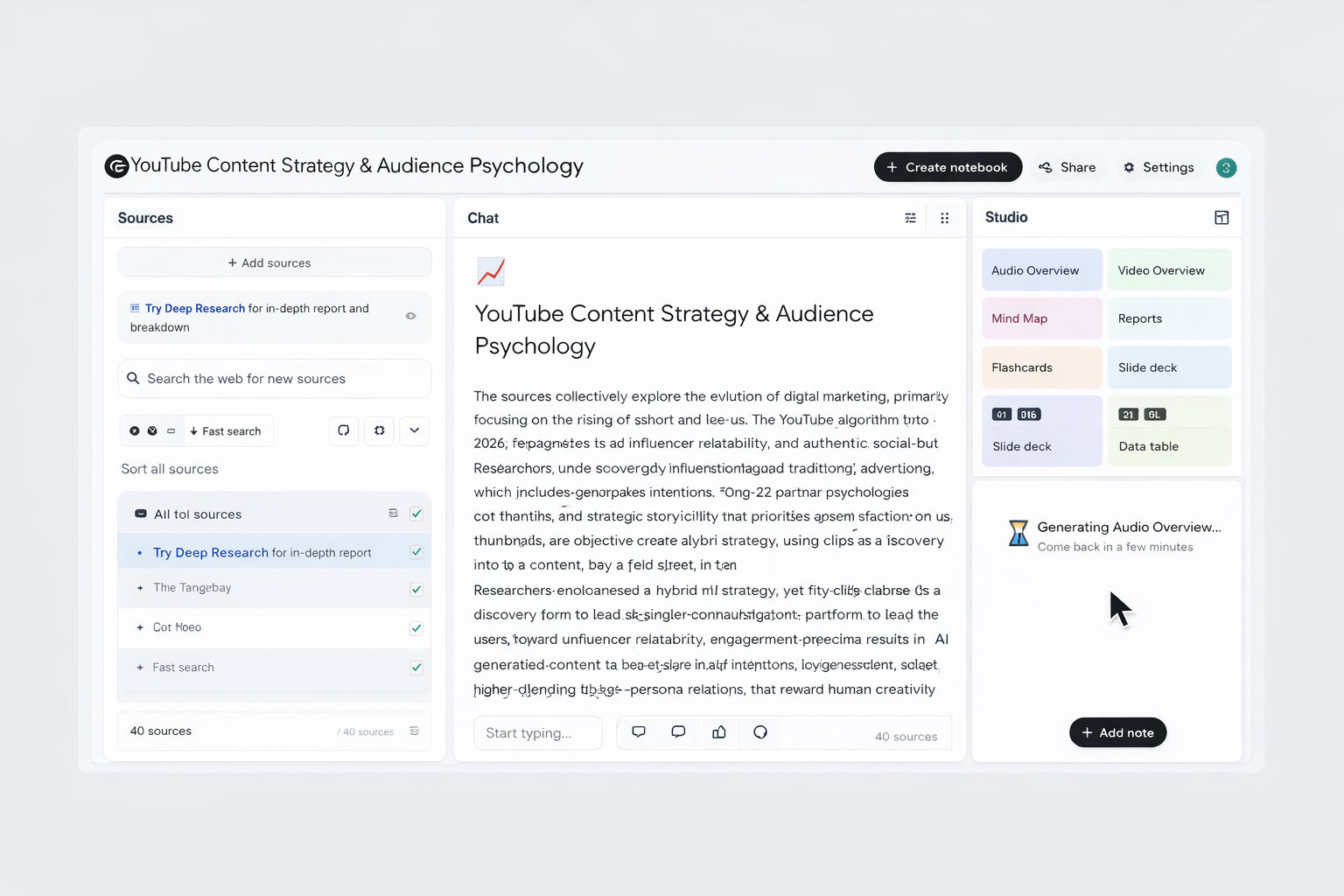Open Settings with the gear icon
Viewport: 1344px width, 896px height.
1129,167
